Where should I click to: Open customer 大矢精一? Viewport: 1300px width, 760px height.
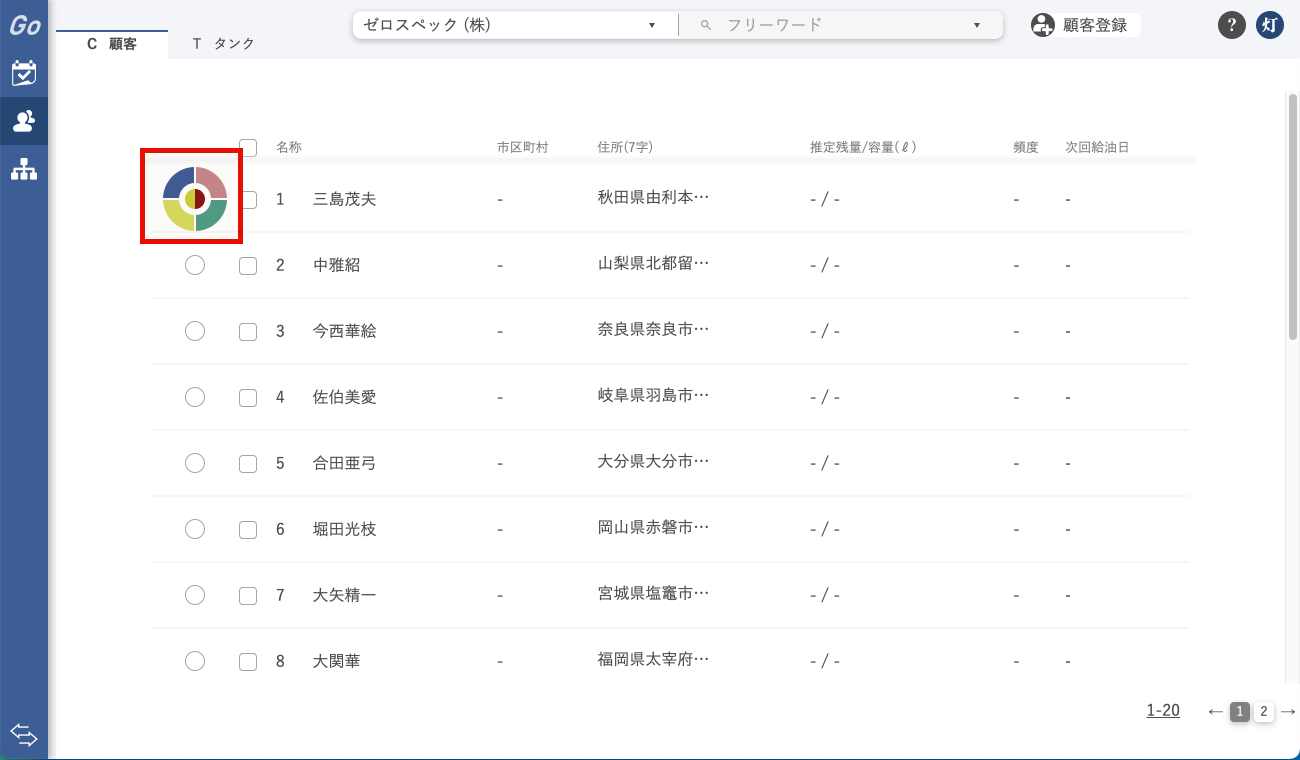[x=345, y=595]
